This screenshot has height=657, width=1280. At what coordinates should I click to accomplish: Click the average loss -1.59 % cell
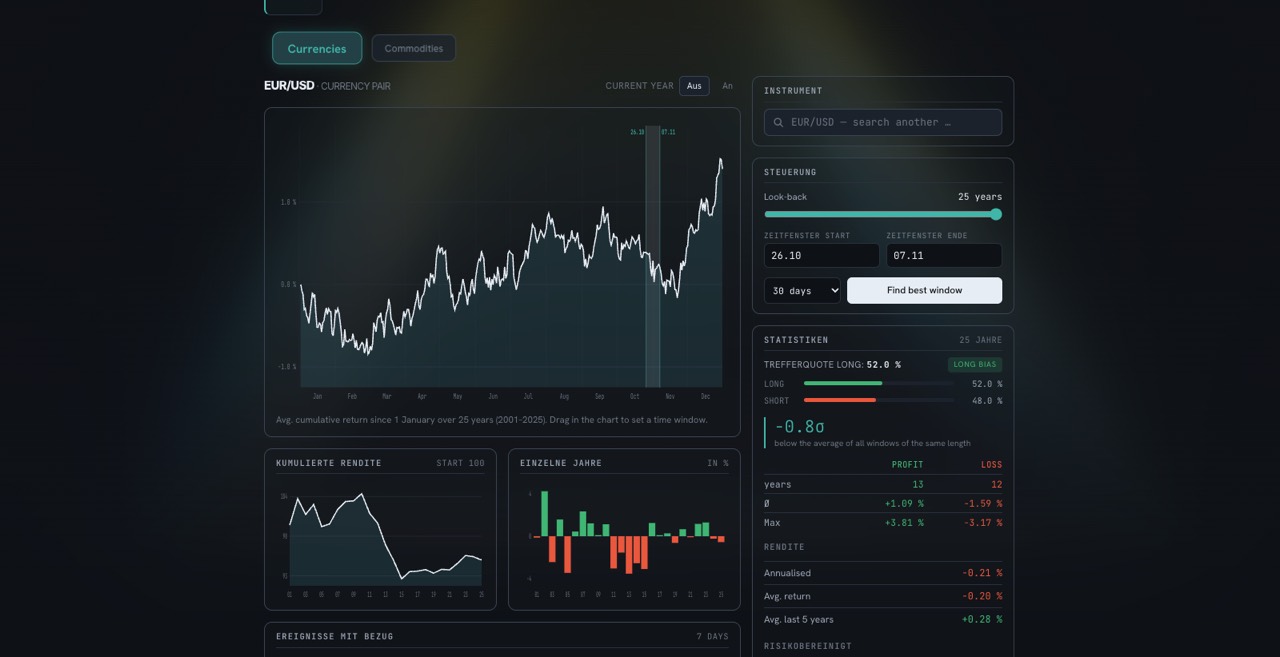click(982, 503)
